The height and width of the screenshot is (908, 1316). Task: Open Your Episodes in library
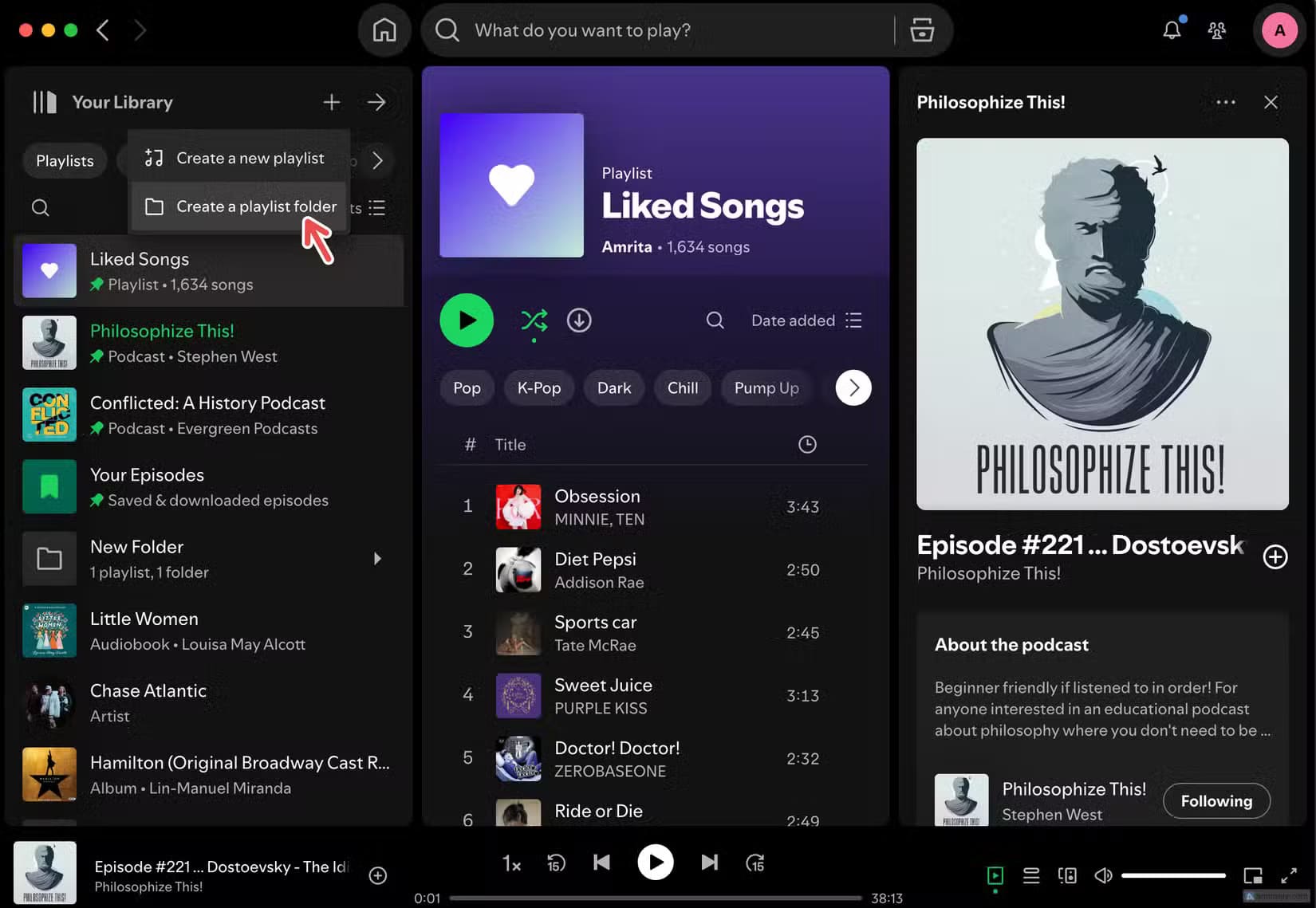coord(209,486)
